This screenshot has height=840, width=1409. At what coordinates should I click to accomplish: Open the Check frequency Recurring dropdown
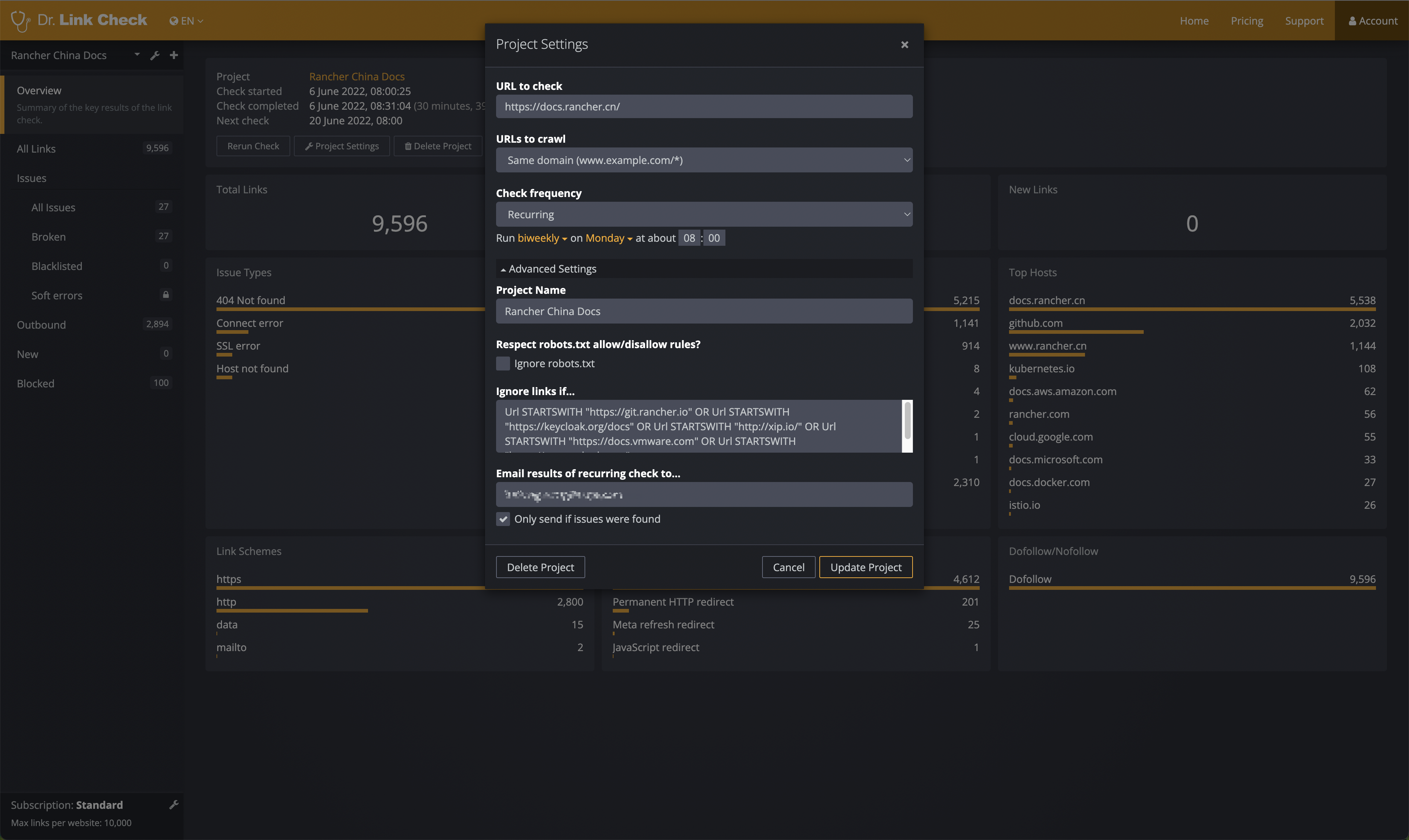coord(704,215)
